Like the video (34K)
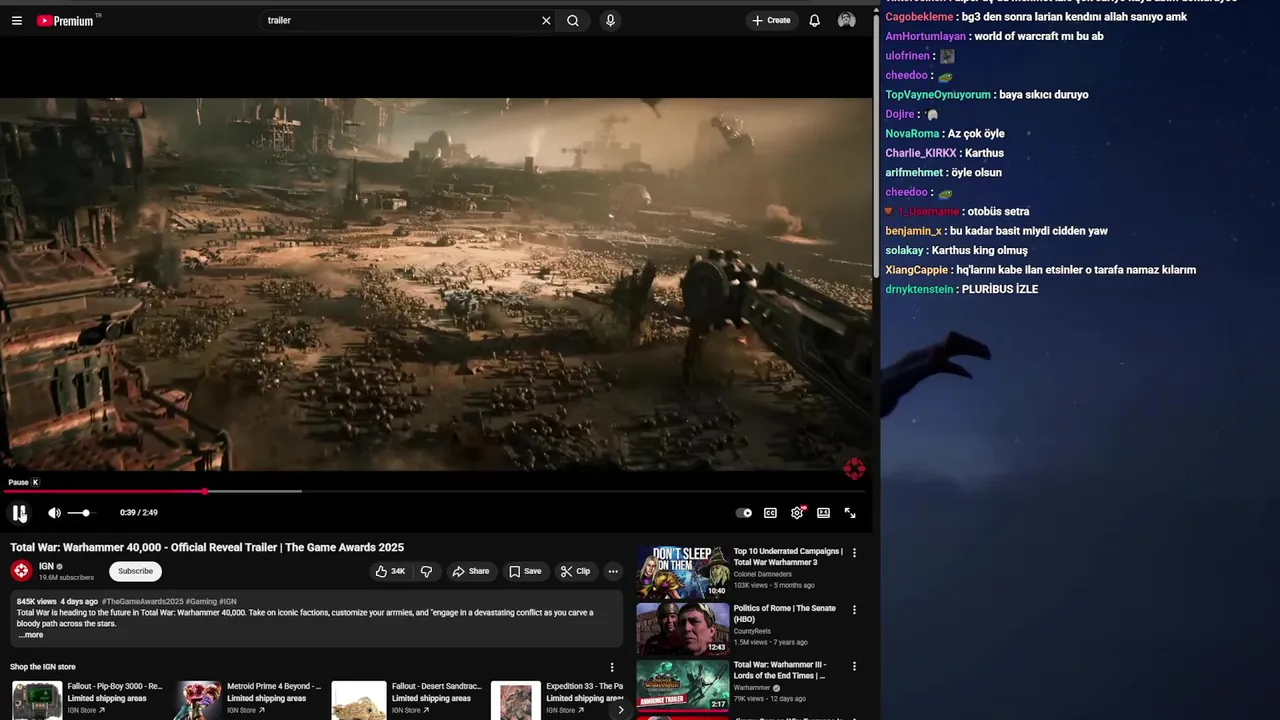Viewport: 1280px width, 720px height. [390, 571]
